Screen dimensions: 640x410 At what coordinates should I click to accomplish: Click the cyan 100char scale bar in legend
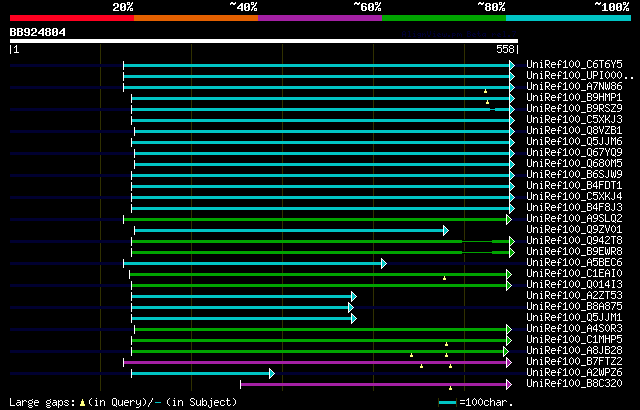click(447, 403)
